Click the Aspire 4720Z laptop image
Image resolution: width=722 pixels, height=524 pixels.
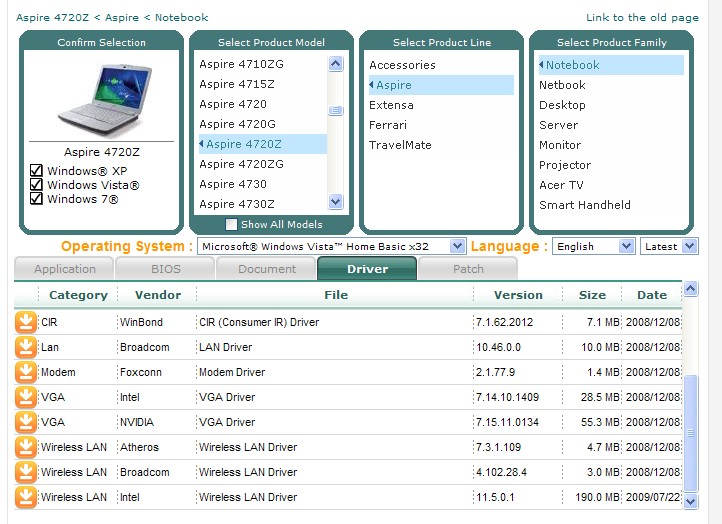tap(105, 100)
